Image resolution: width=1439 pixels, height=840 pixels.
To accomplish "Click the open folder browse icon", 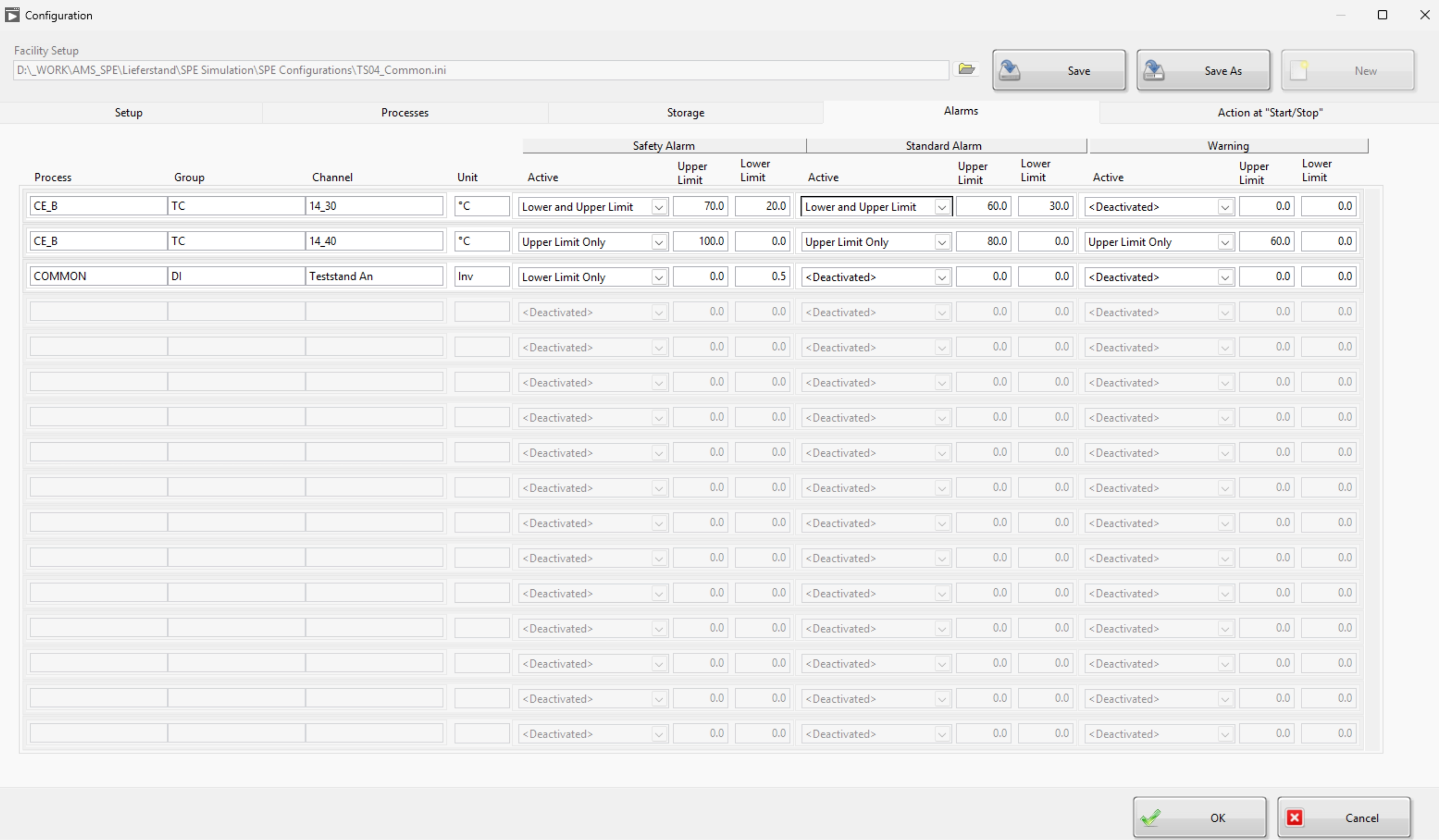I will point(966,69).
